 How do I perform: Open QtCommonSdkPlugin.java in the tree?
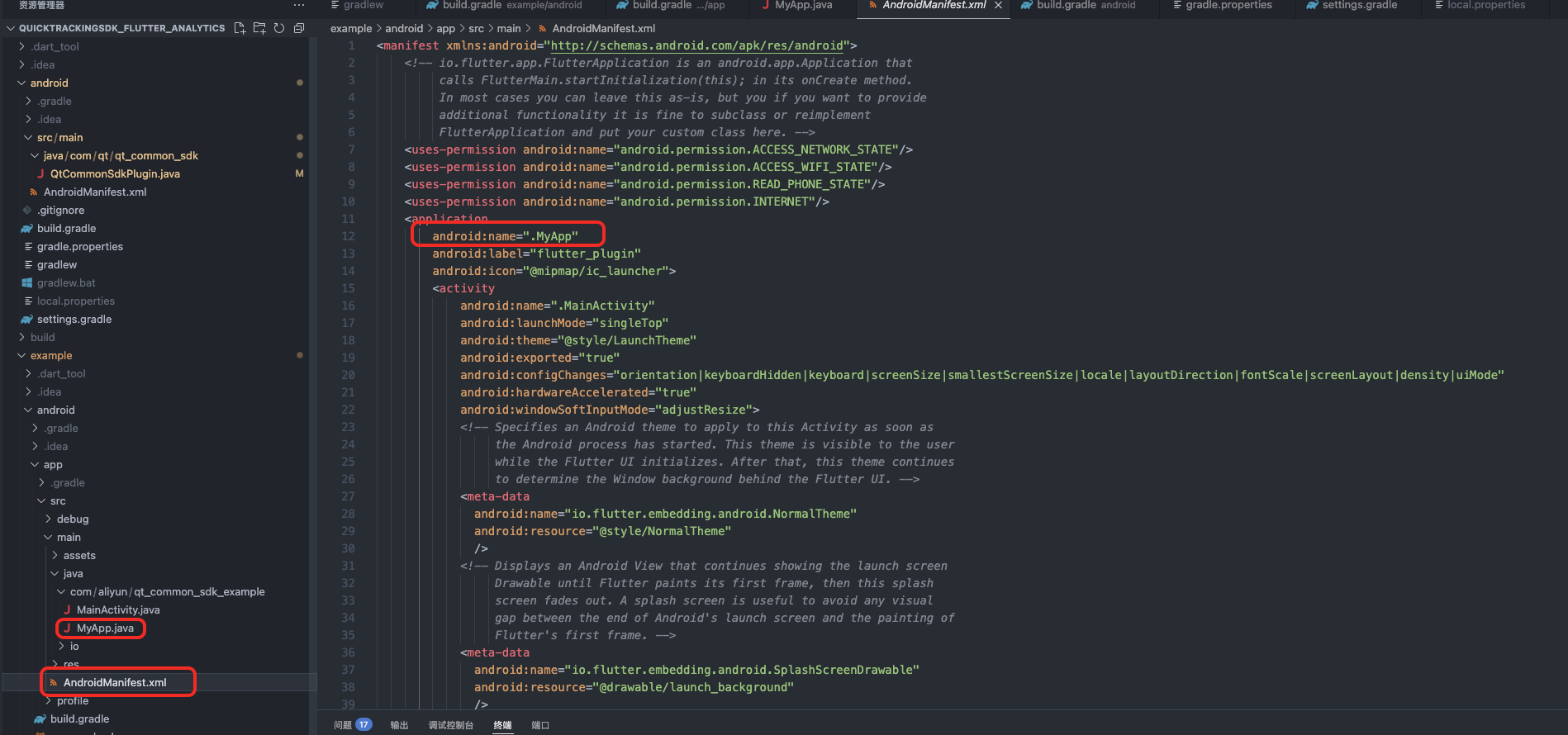pyautogui.click(x=115, y=173)
